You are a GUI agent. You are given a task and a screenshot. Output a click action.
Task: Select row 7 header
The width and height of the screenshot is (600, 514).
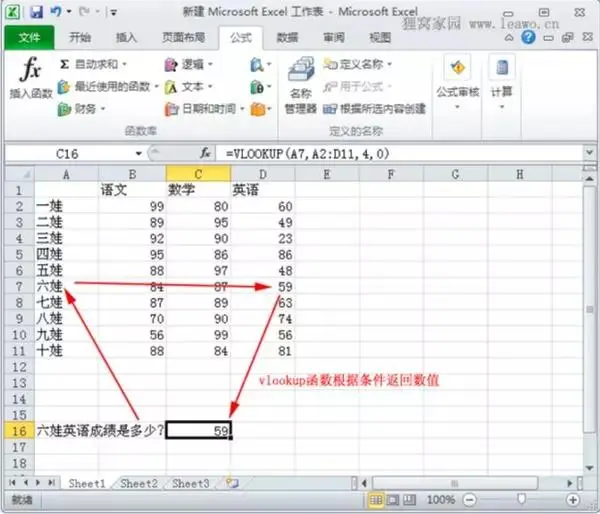(x=20, y=286)
